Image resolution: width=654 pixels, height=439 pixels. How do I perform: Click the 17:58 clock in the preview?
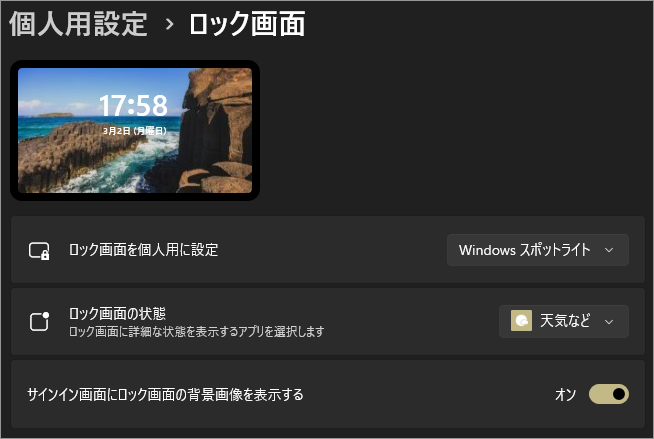133,105
